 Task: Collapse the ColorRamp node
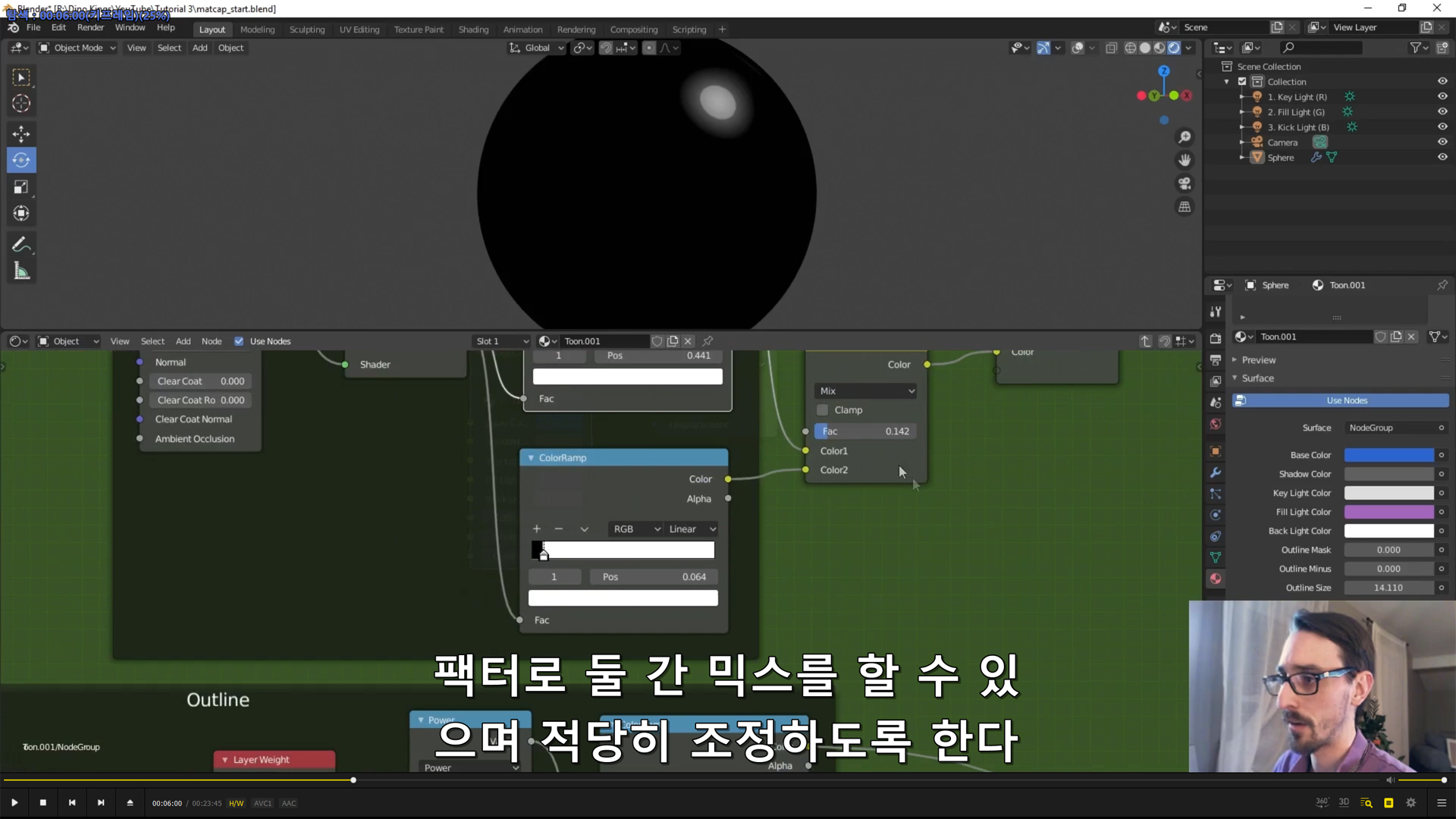click(531, 458)
